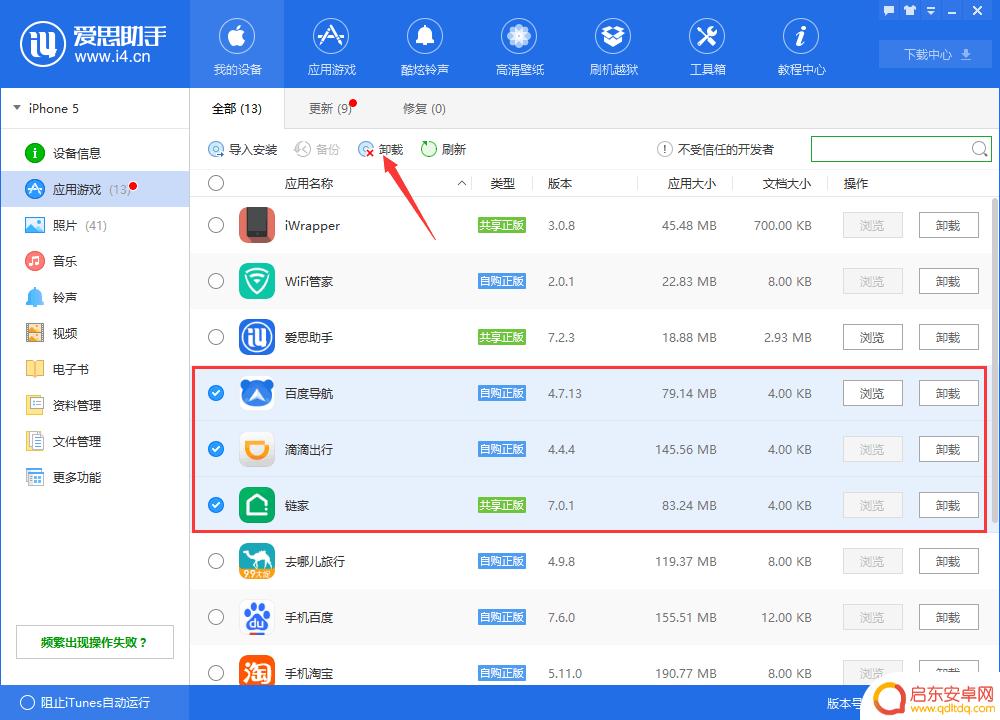
Task: Open the 频繁出现操作失败? help link
Action: 94,642
